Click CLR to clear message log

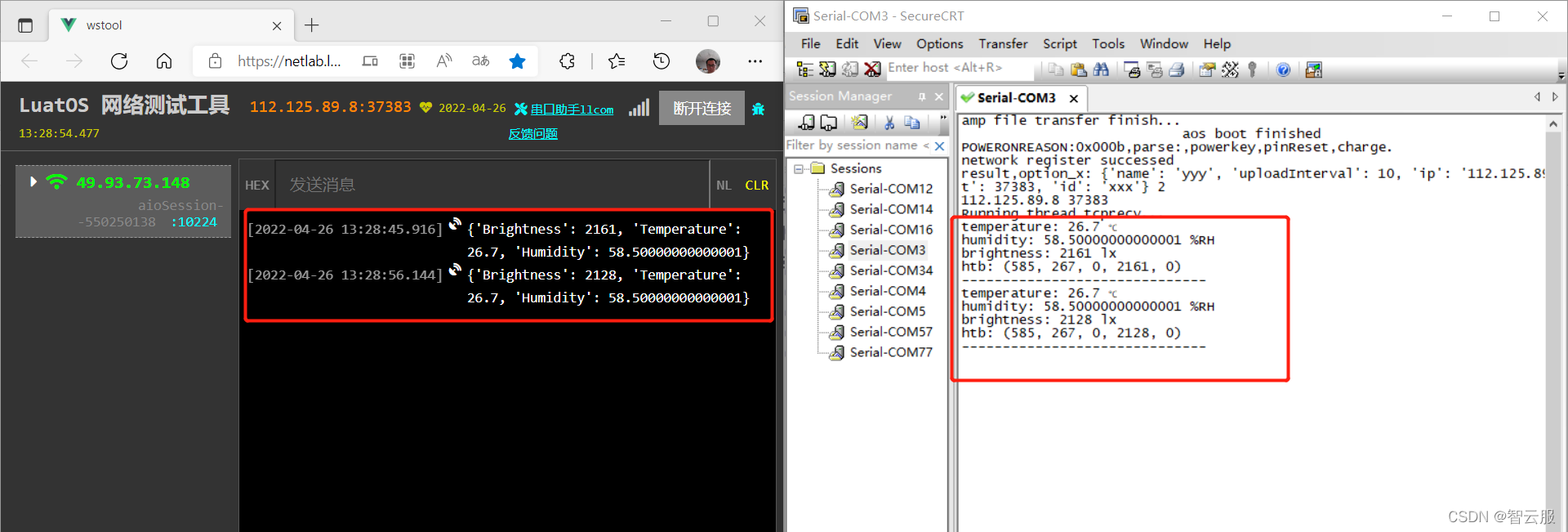point(756,186)
